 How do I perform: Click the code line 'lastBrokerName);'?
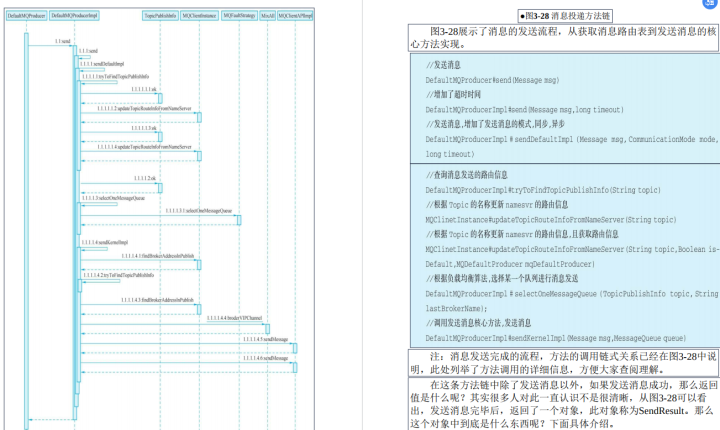456,308
